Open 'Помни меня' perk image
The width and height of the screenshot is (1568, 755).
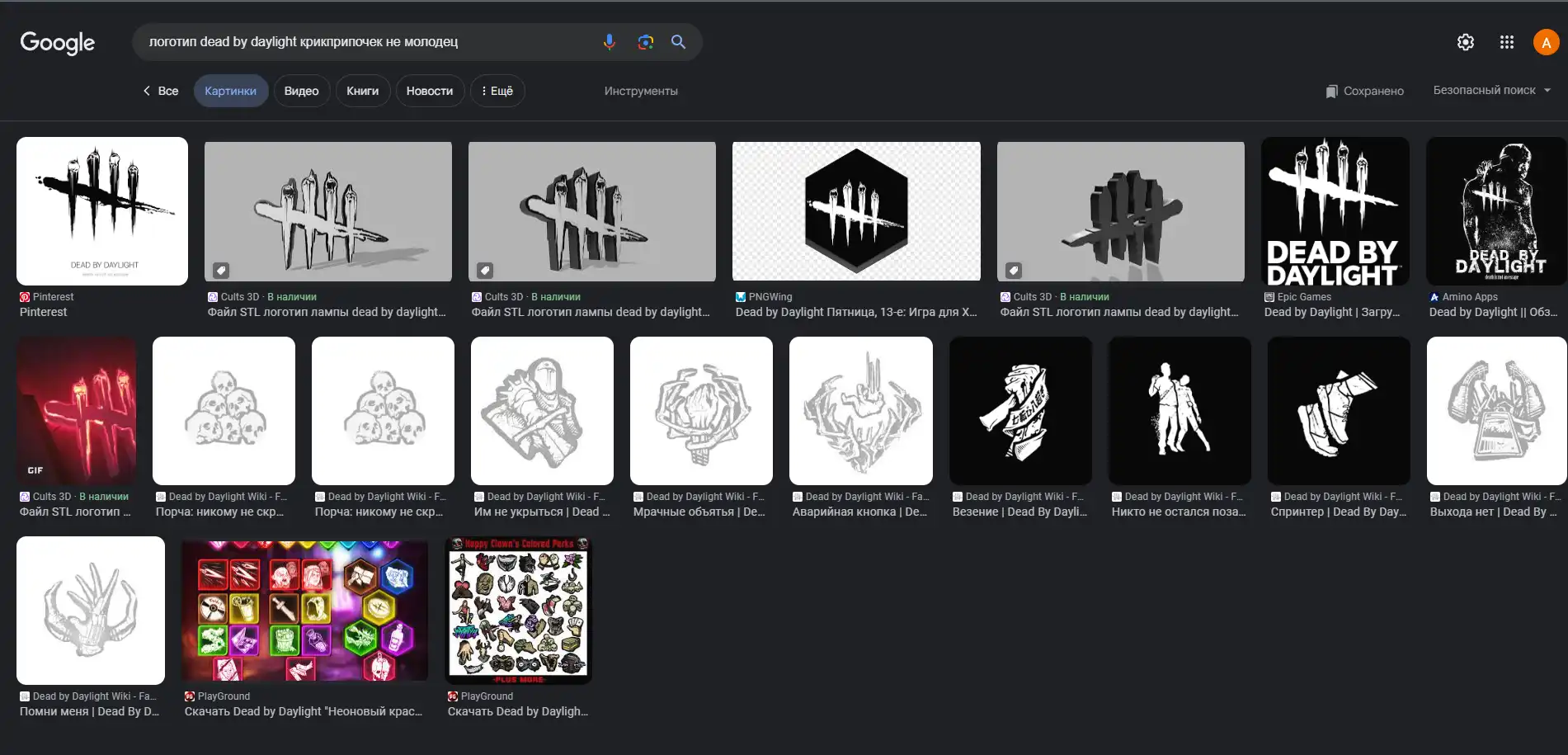[x=91, y=611]
